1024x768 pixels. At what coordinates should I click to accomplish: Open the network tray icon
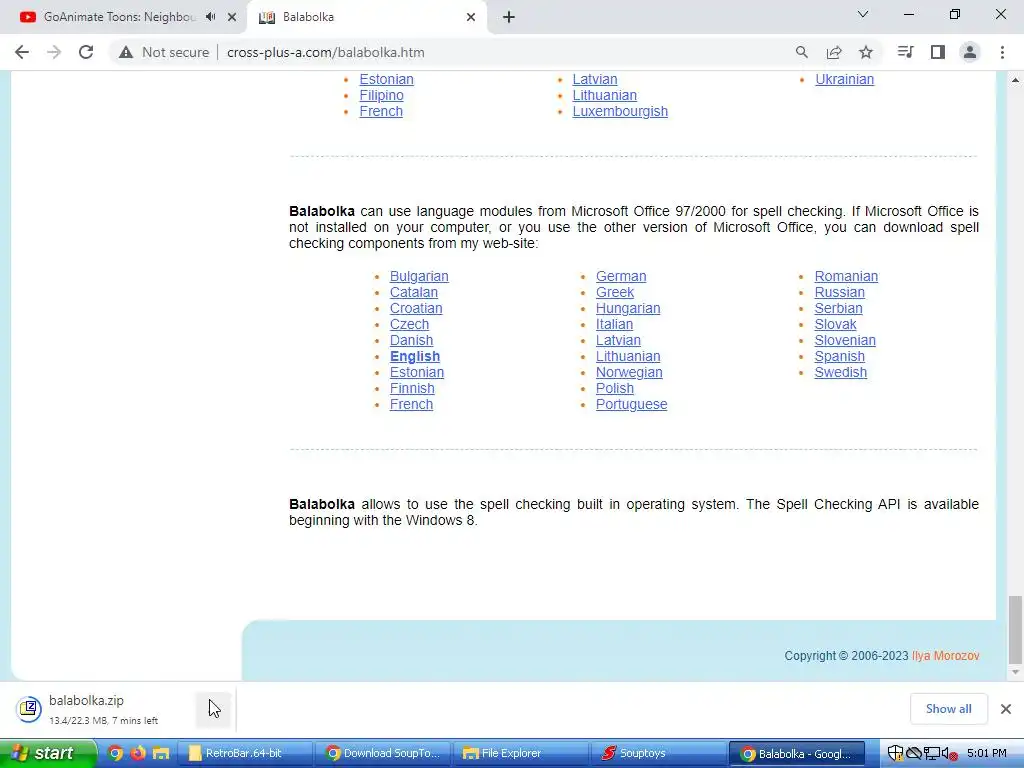tap(932, 754)
